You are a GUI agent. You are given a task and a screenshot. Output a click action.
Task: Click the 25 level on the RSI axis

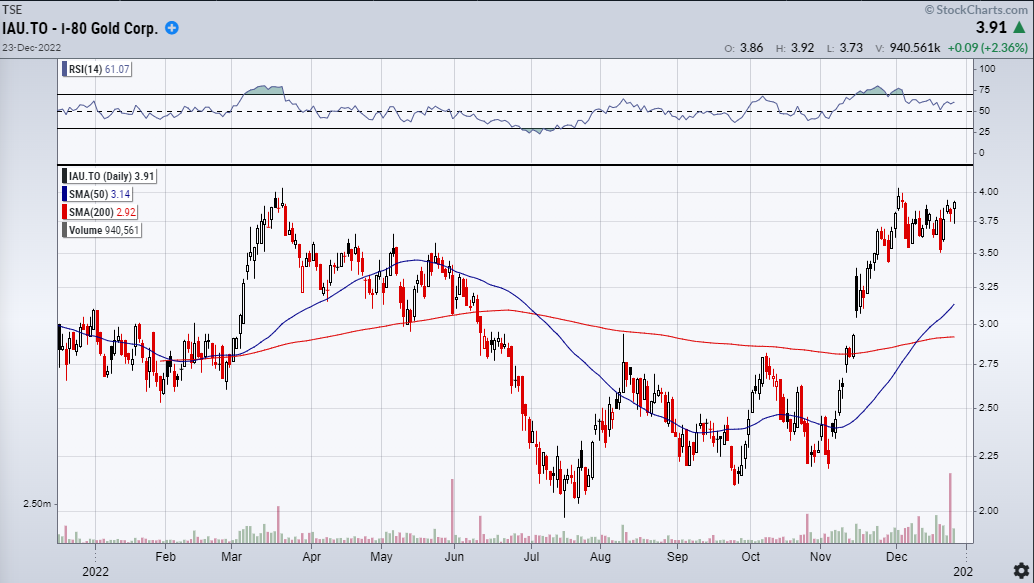[985, 132]
